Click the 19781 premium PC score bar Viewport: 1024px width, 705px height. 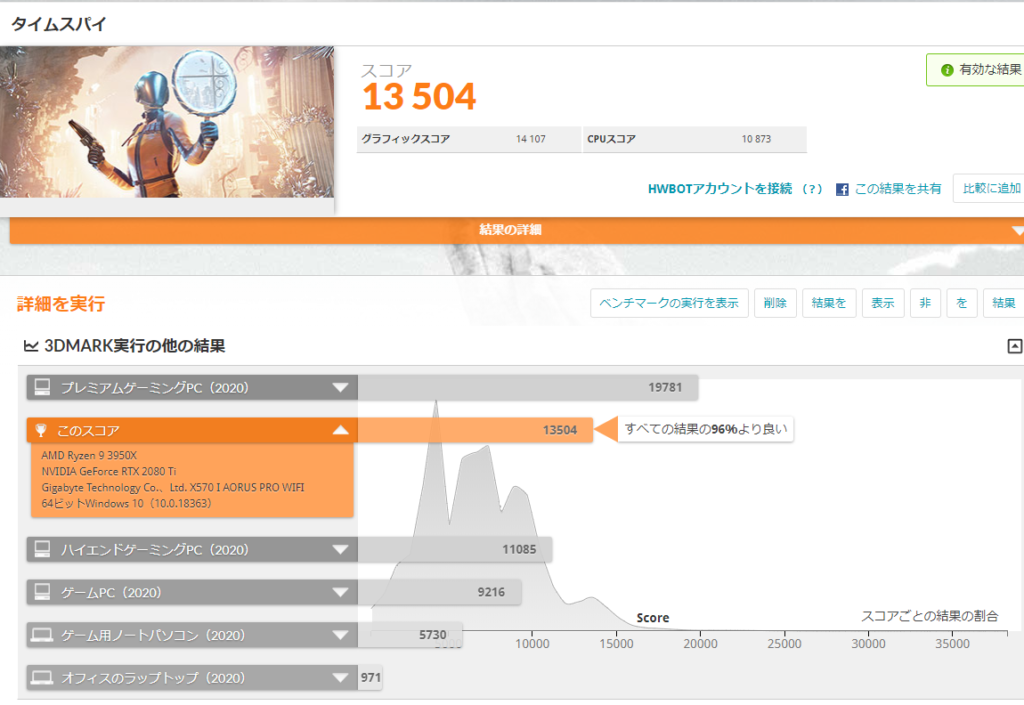click(528, 388)
